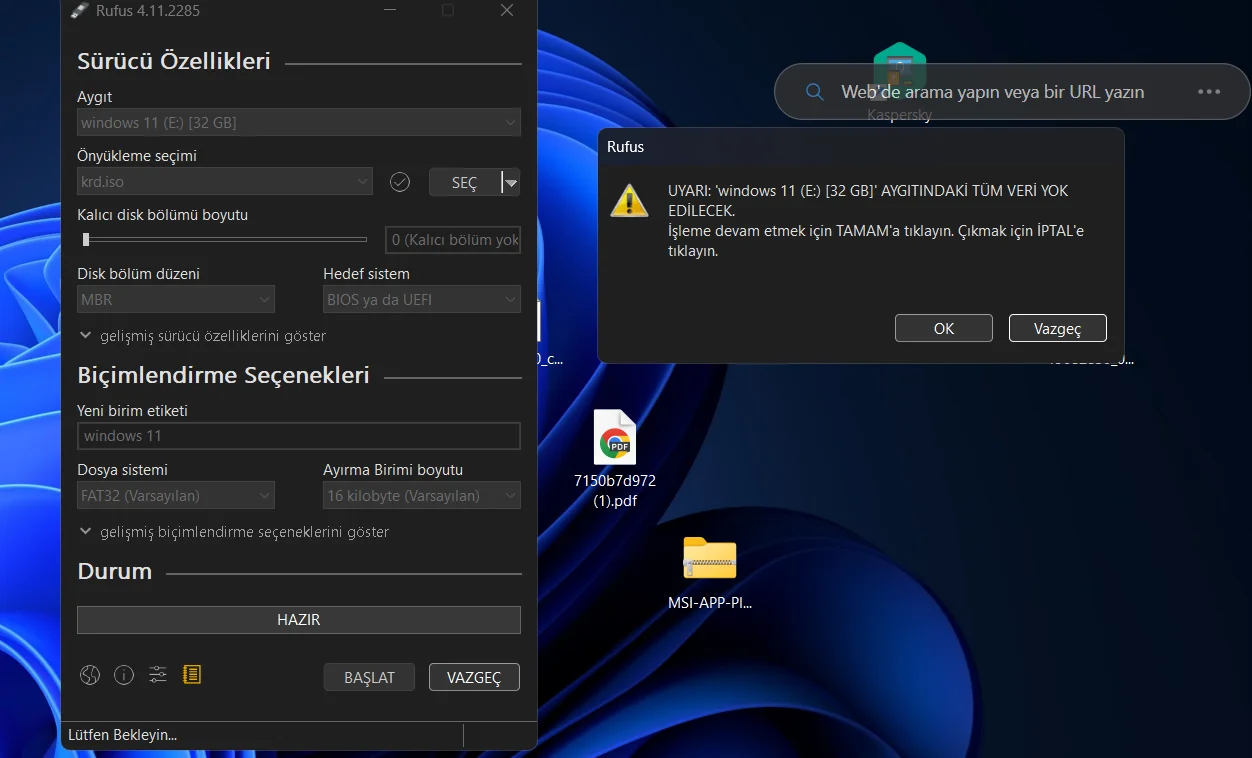Click the Durum heading
1252x758 pixels.
click(115, 571)
